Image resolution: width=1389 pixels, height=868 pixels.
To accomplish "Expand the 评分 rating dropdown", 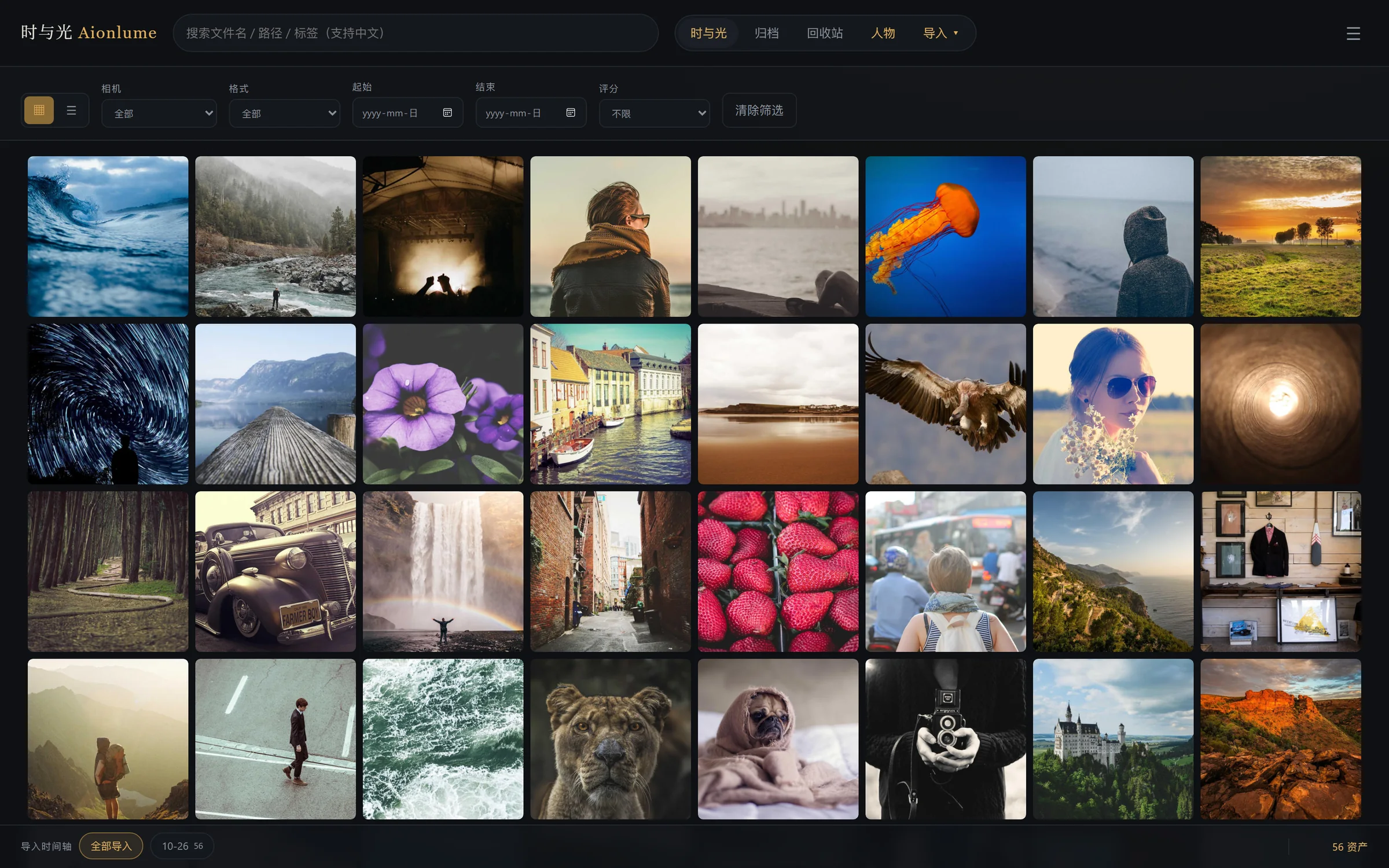I will click(x=655, y=113).
